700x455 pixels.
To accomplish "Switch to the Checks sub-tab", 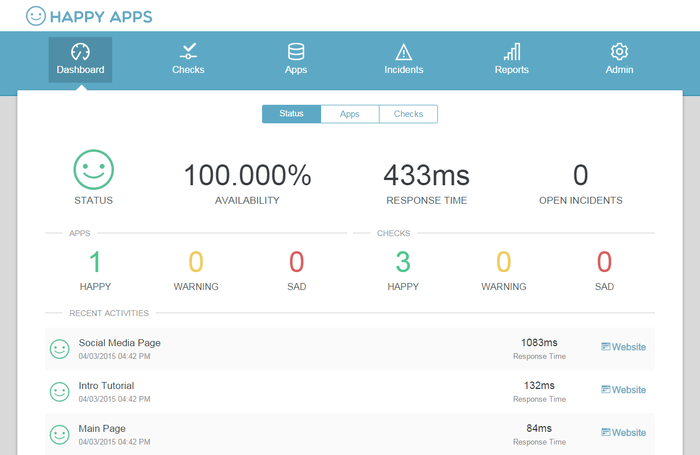I will click(408, 114).
